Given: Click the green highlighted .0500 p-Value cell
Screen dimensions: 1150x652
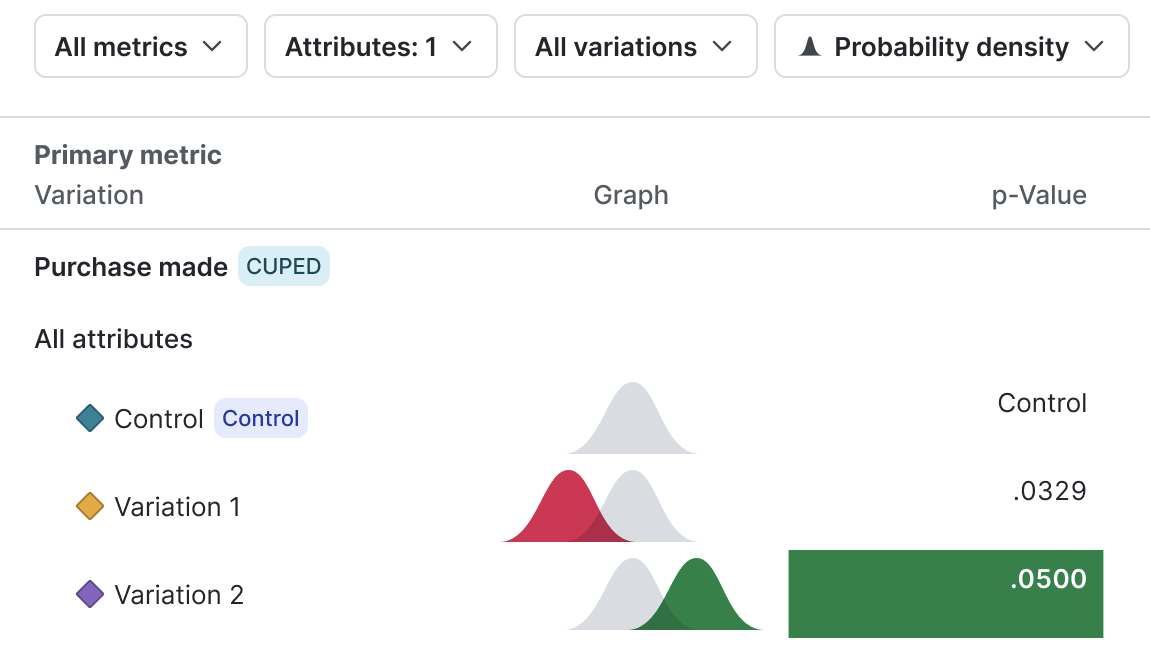Looking at the screenshot, I should pos(945,594).
